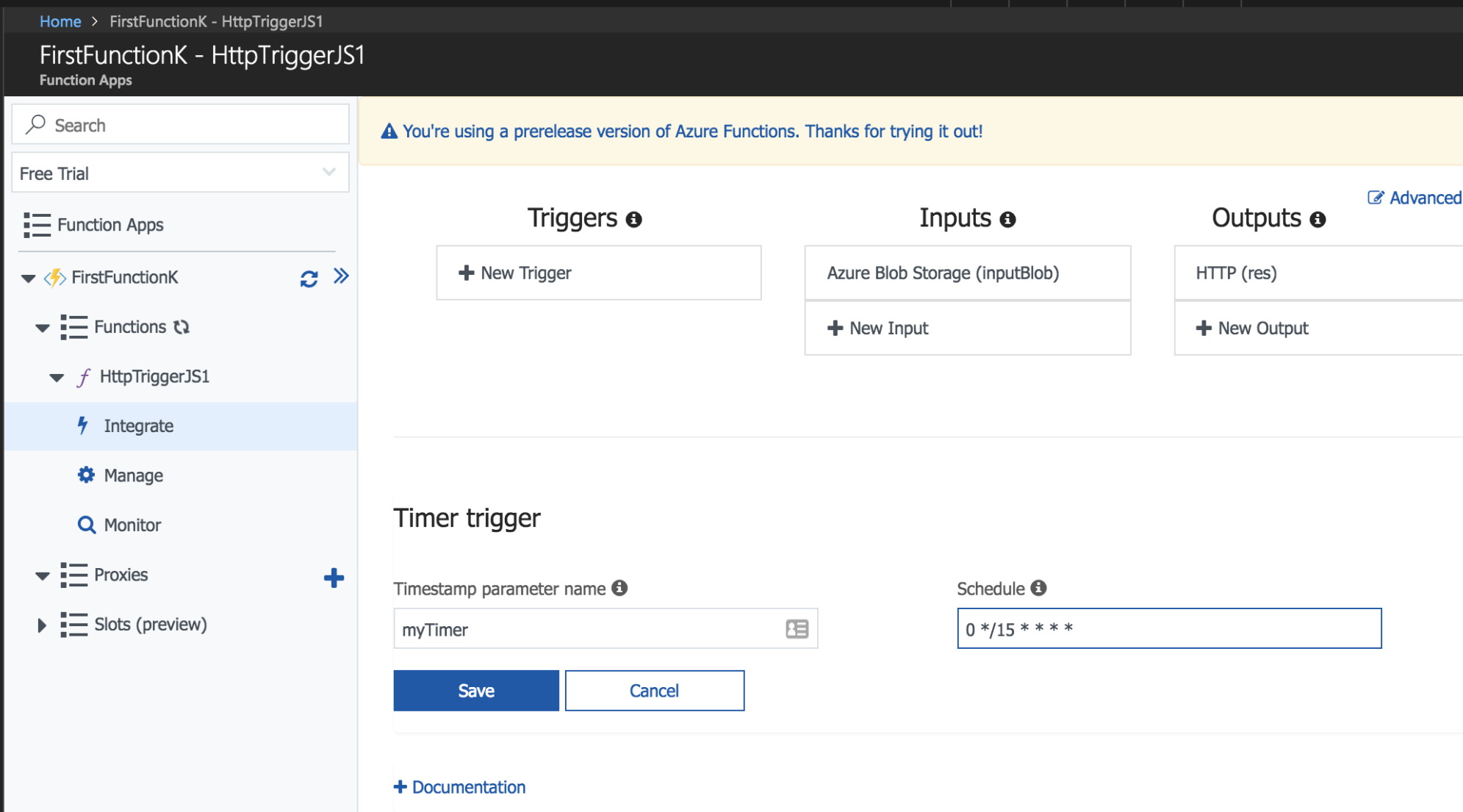Click the Proxies list icon
This screenshot has width=1463, height=812.
[73, 575]
